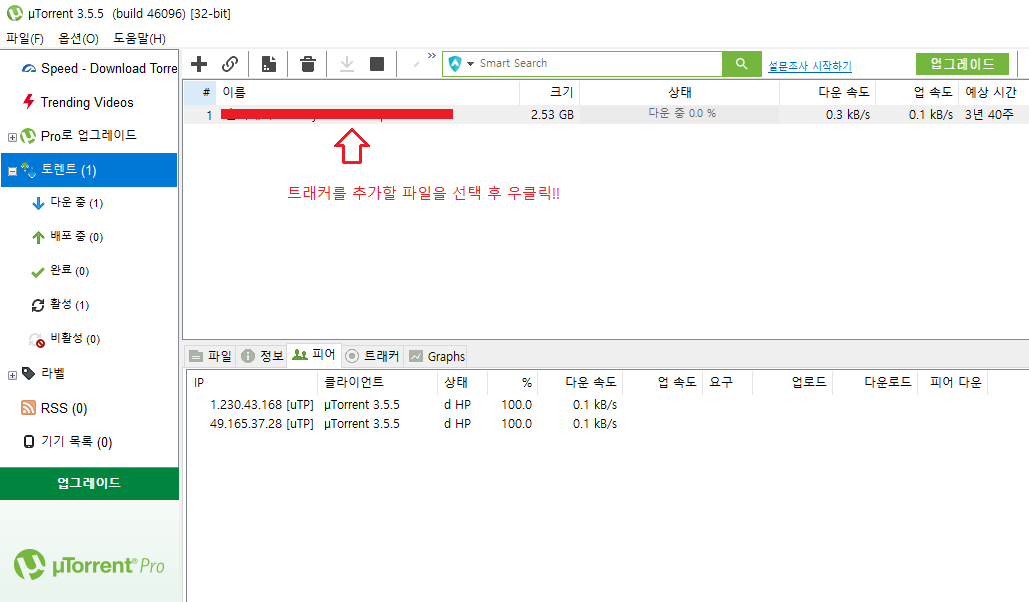
Task: Click the Add Torrent from URL link icon
Action: 230,64
